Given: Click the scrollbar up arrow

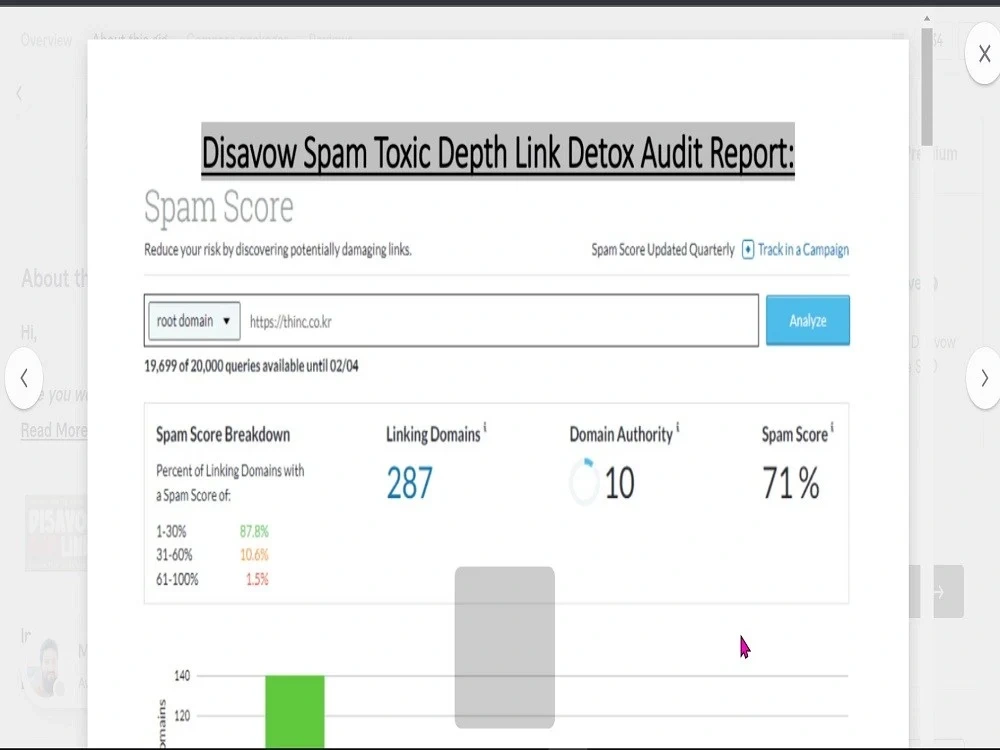Looking at the screenshot, I should click(x=927, y=18).
